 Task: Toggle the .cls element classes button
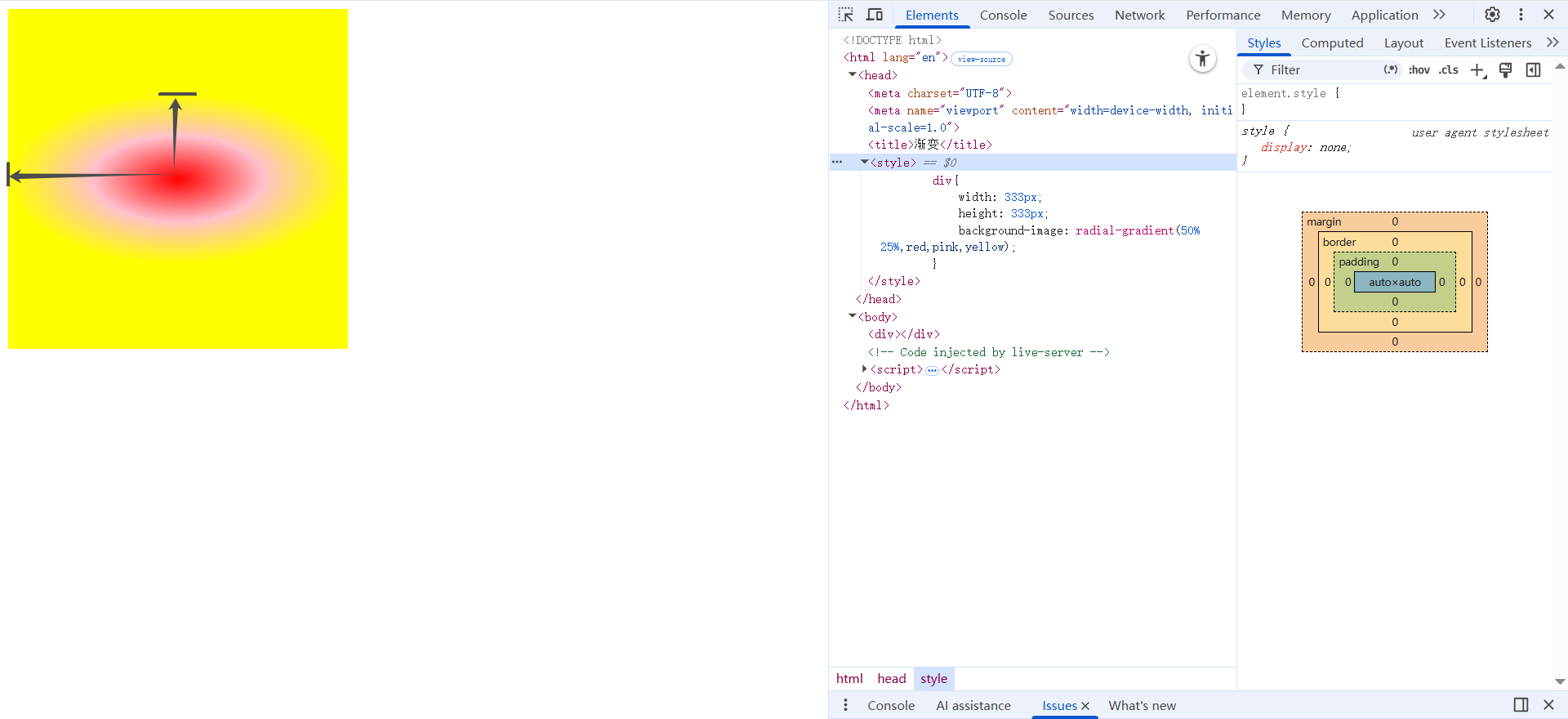(x=1449, y=70)
